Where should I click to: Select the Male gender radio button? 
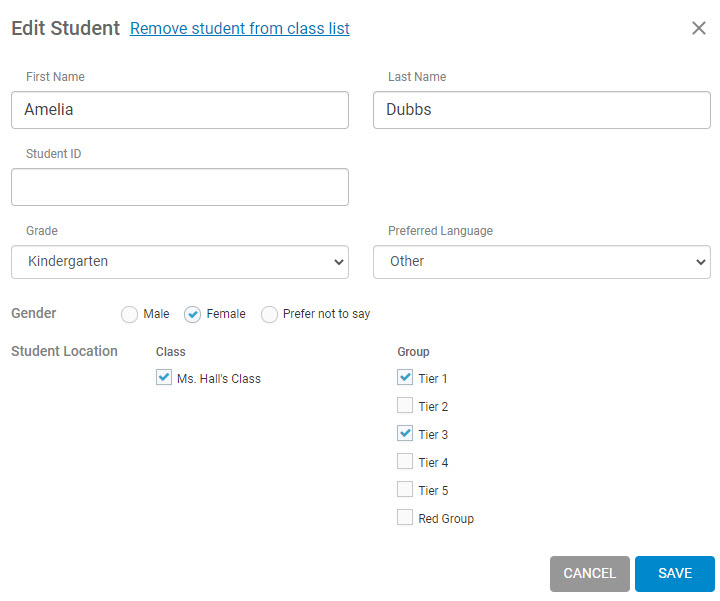pos(129,315)
